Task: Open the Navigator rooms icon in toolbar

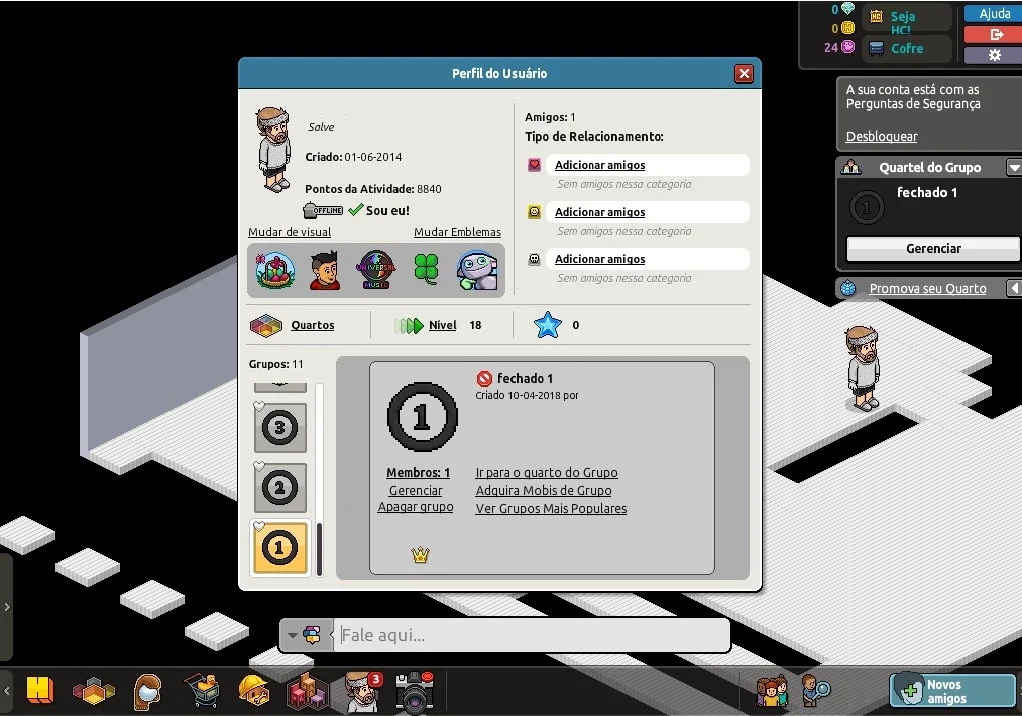Action: (x=94, y=691)
